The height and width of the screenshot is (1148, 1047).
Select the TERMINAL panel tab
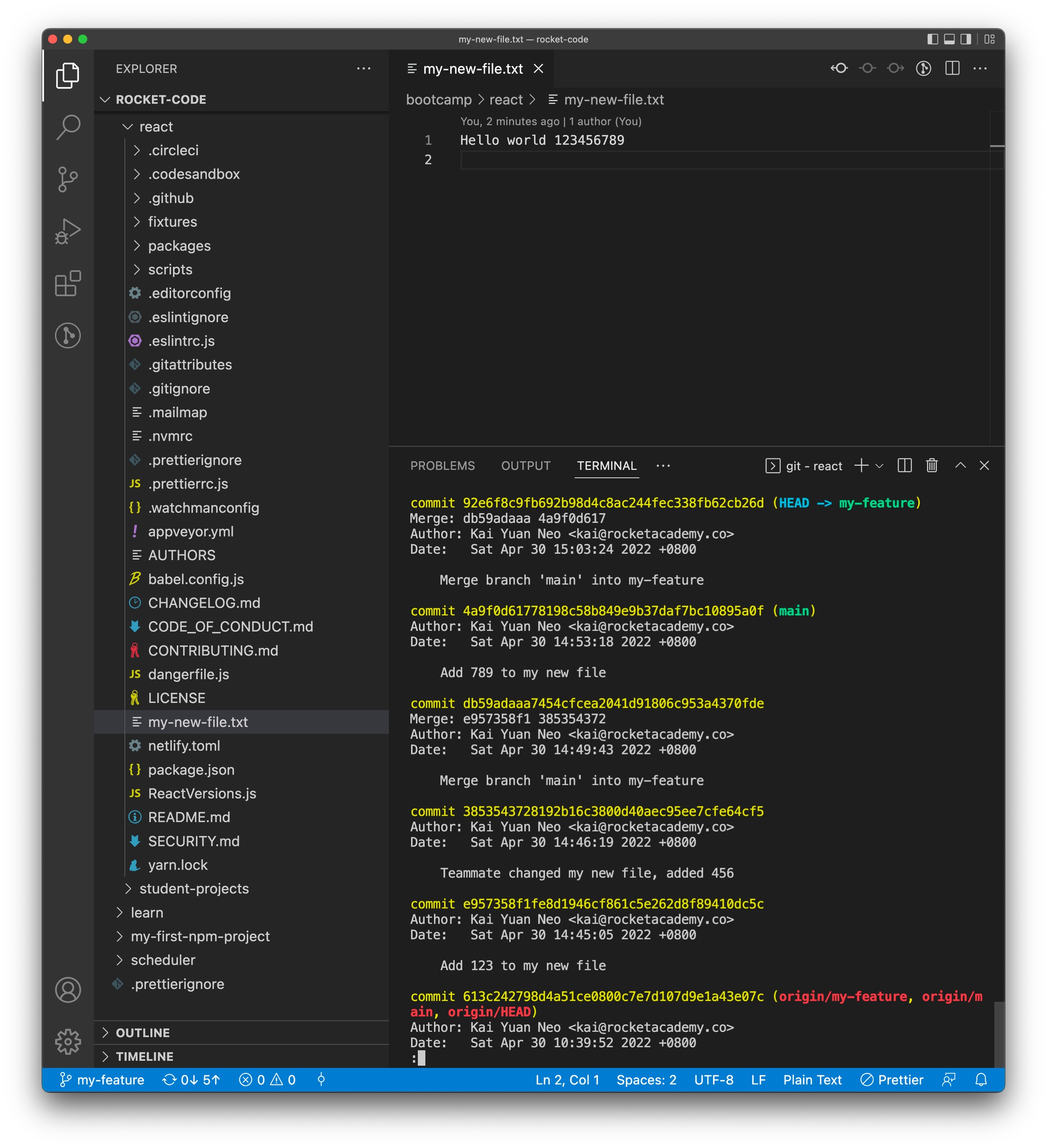point(607,466)
